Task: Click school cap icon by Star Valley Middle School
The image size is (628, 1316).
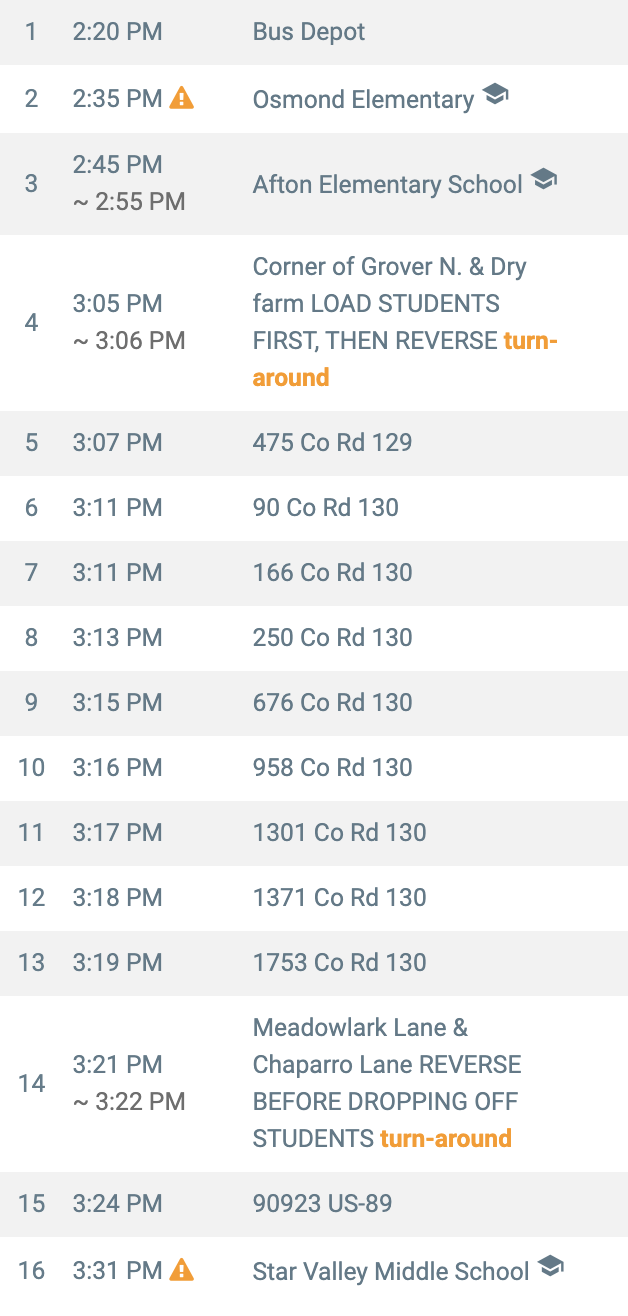Action: (550, 1268)
